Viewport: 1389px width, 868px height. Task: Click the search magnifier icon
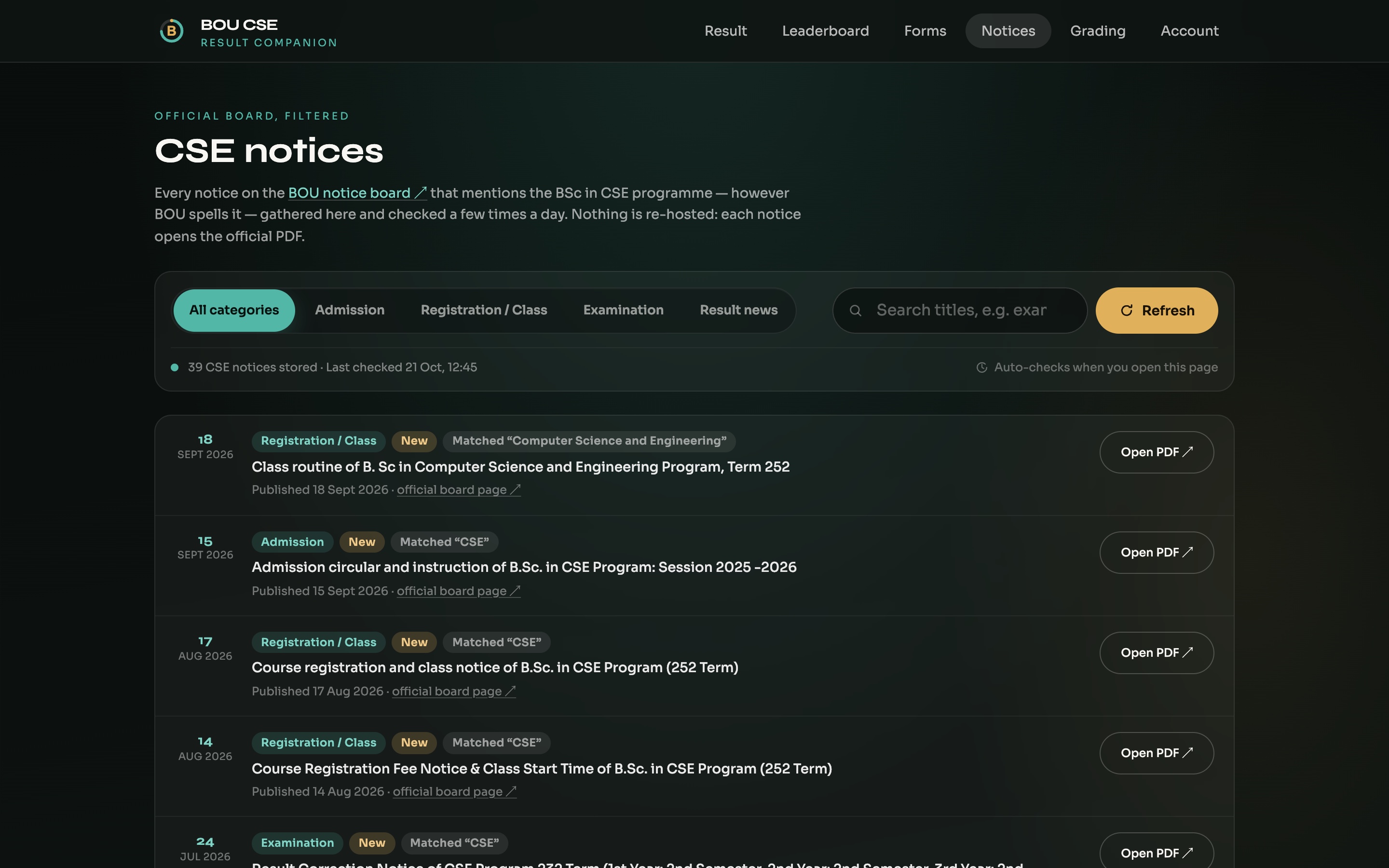tap(855, 311)
